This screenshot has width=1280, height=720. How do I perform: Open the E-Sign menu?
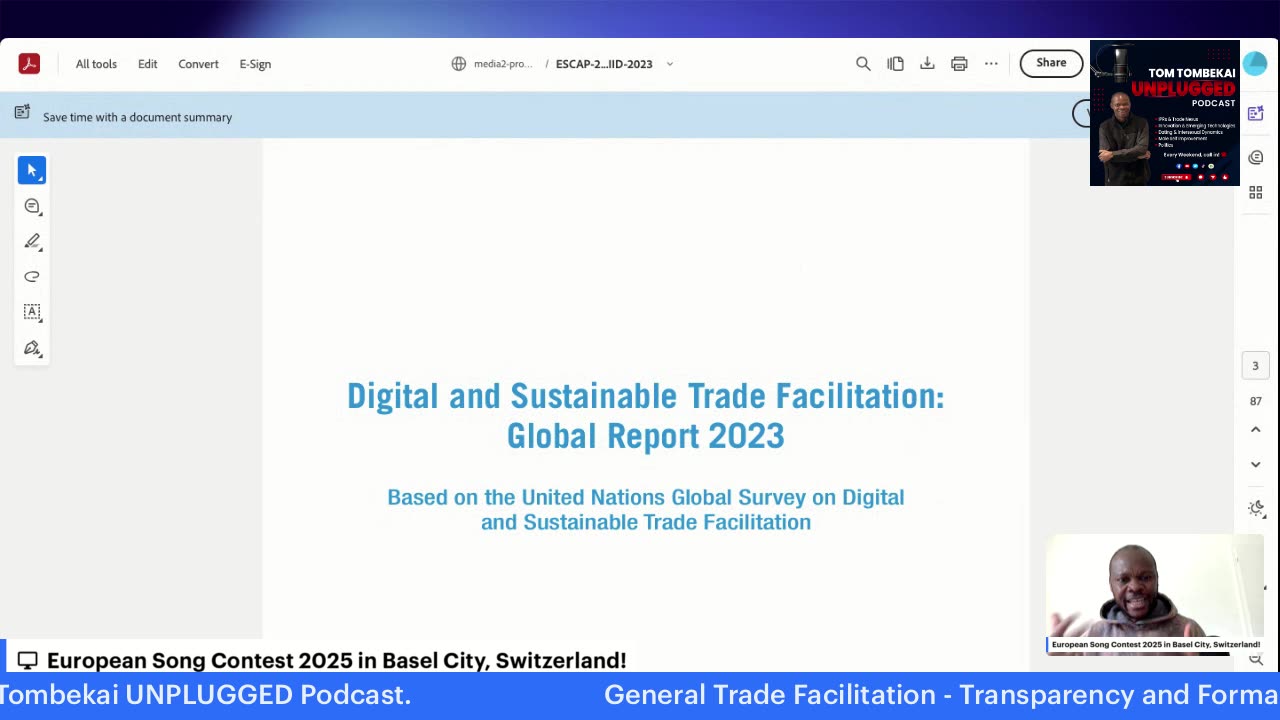(255, 64)
